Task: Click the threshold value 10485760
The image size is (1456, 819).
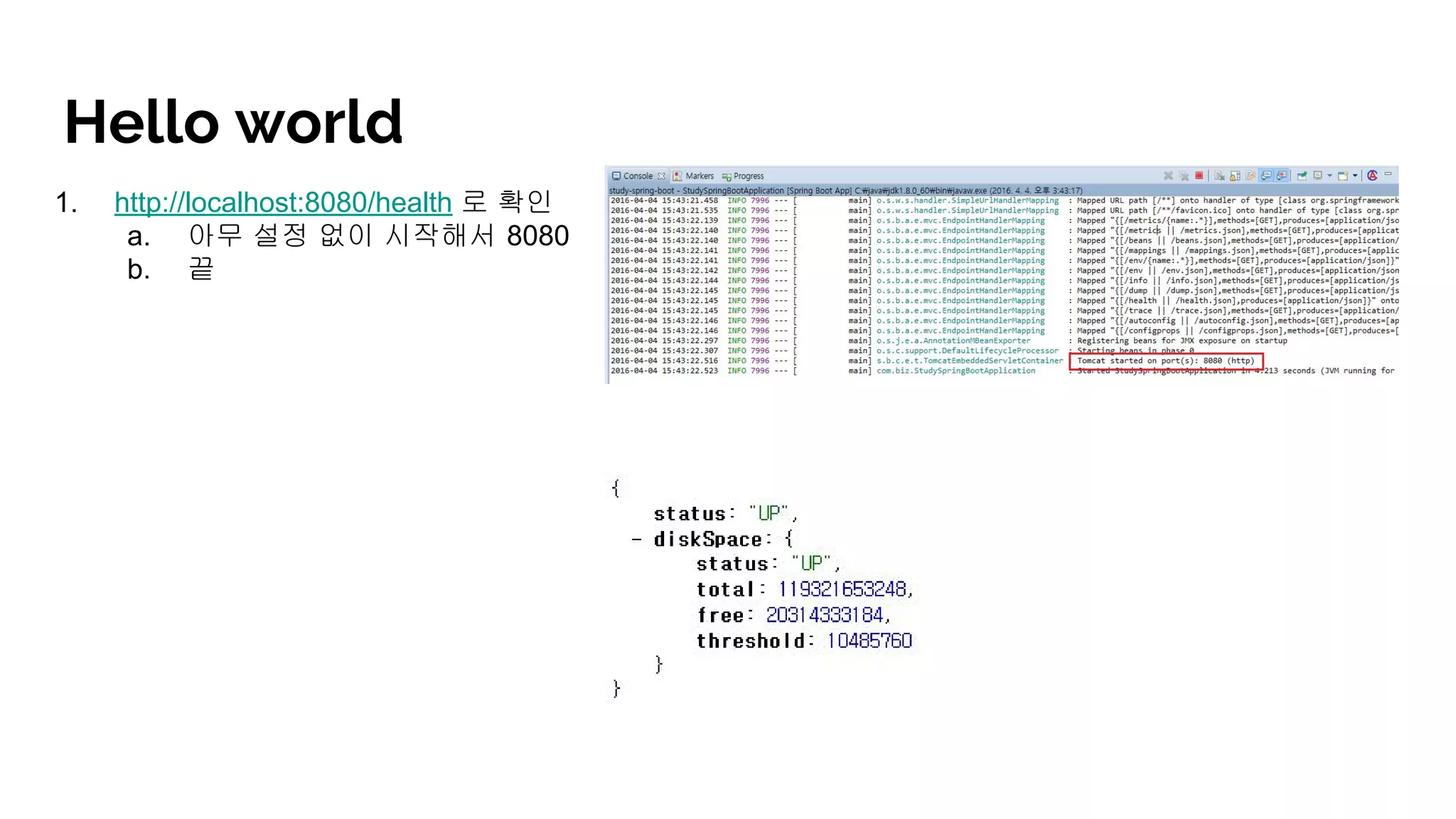Action: coord(869,641)
